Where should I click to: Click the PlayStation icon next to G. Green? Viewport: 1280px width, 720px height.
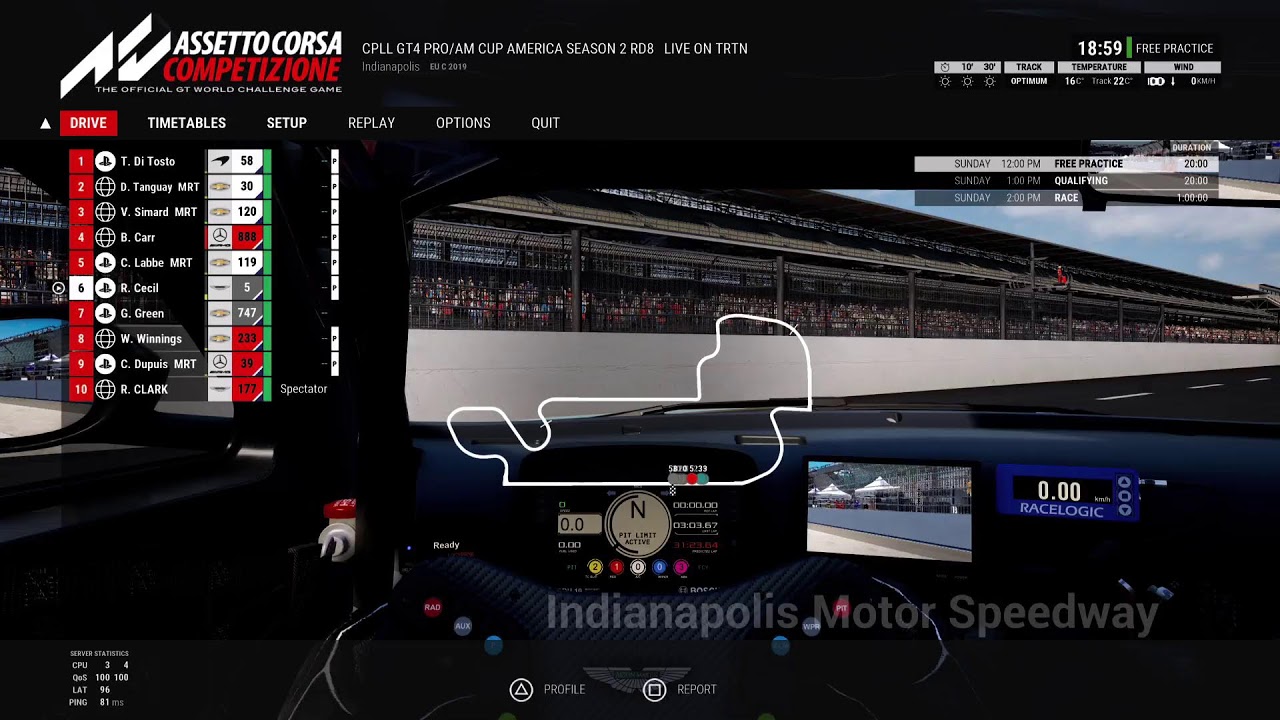point(105,313)
